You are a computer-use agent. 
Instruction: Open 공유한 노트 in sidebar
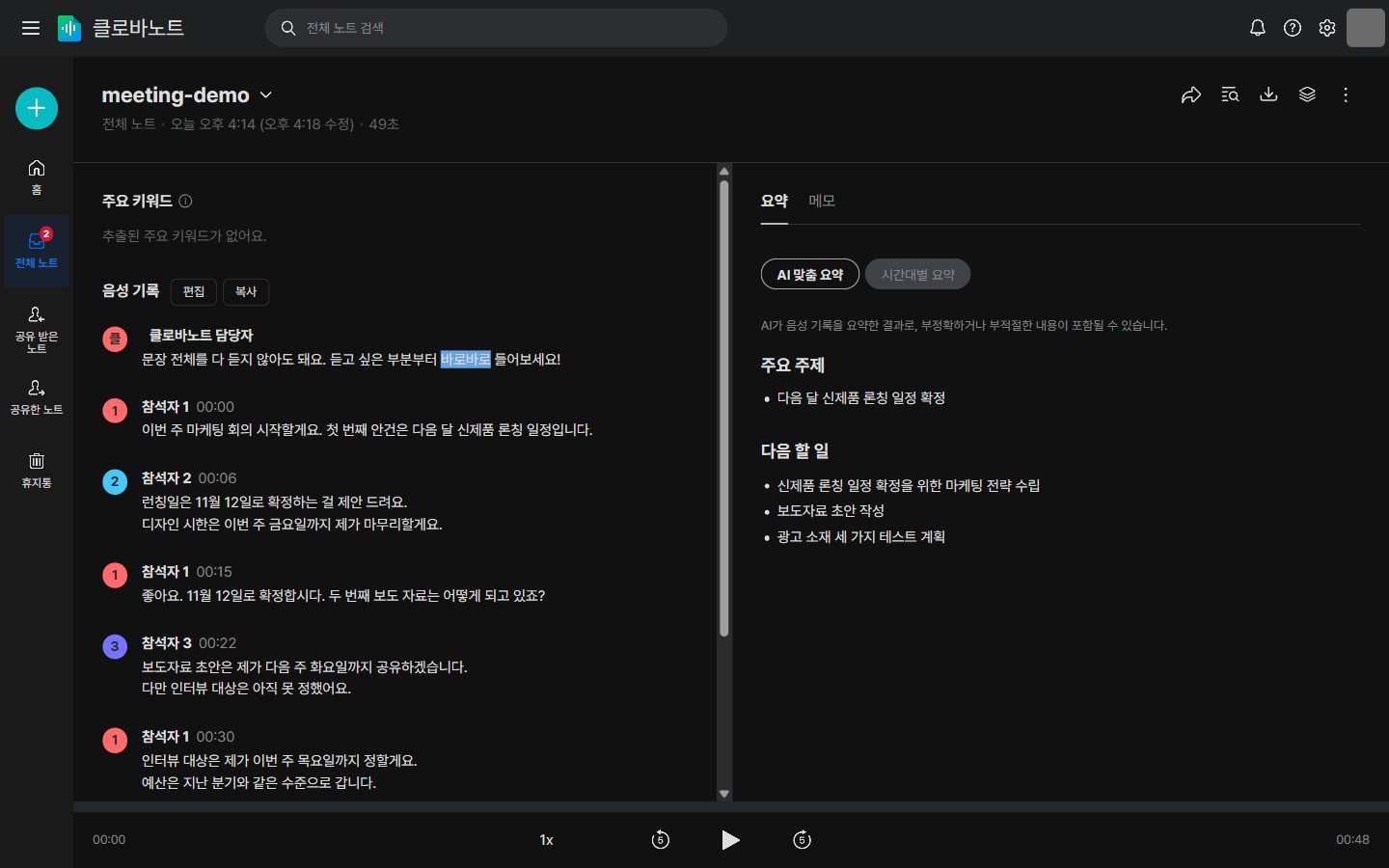(x=37, y=396)
